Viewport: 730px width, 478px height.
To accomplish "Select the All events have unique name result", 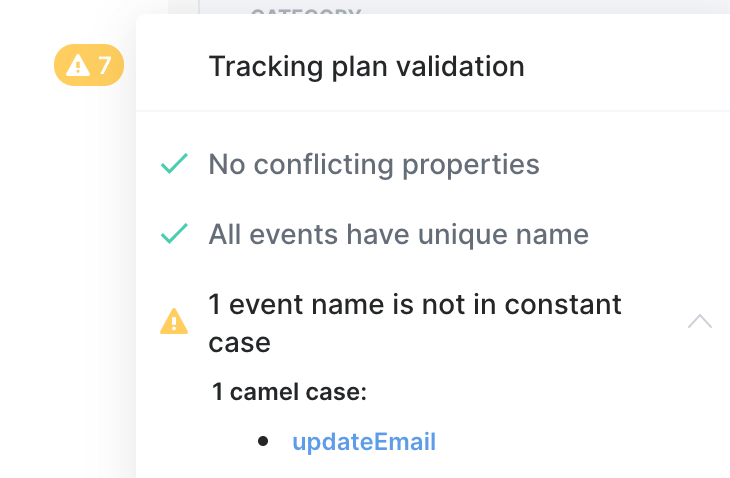I will [x=398, y=235].
